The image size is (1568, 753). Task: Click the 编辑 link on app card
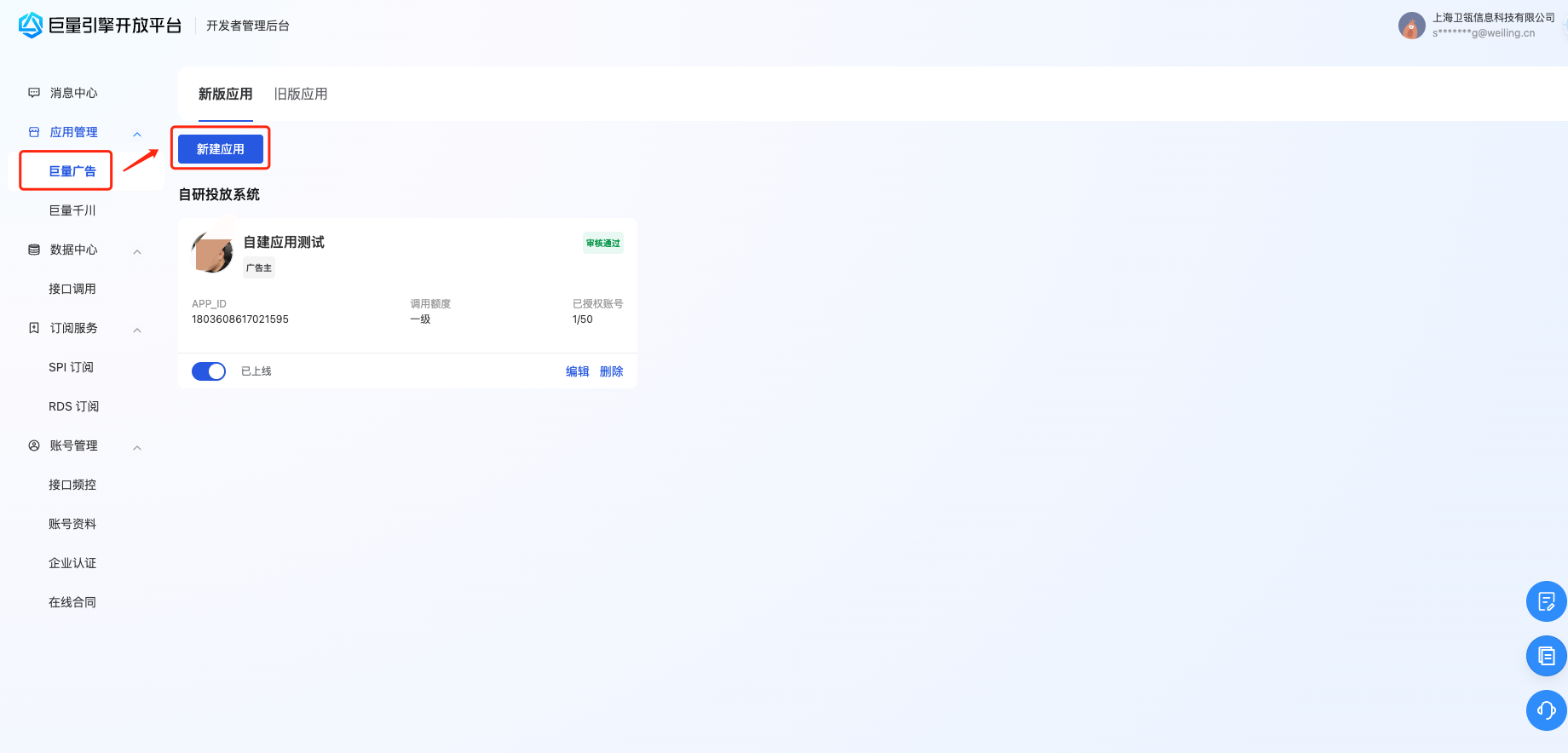coord(578,371)
